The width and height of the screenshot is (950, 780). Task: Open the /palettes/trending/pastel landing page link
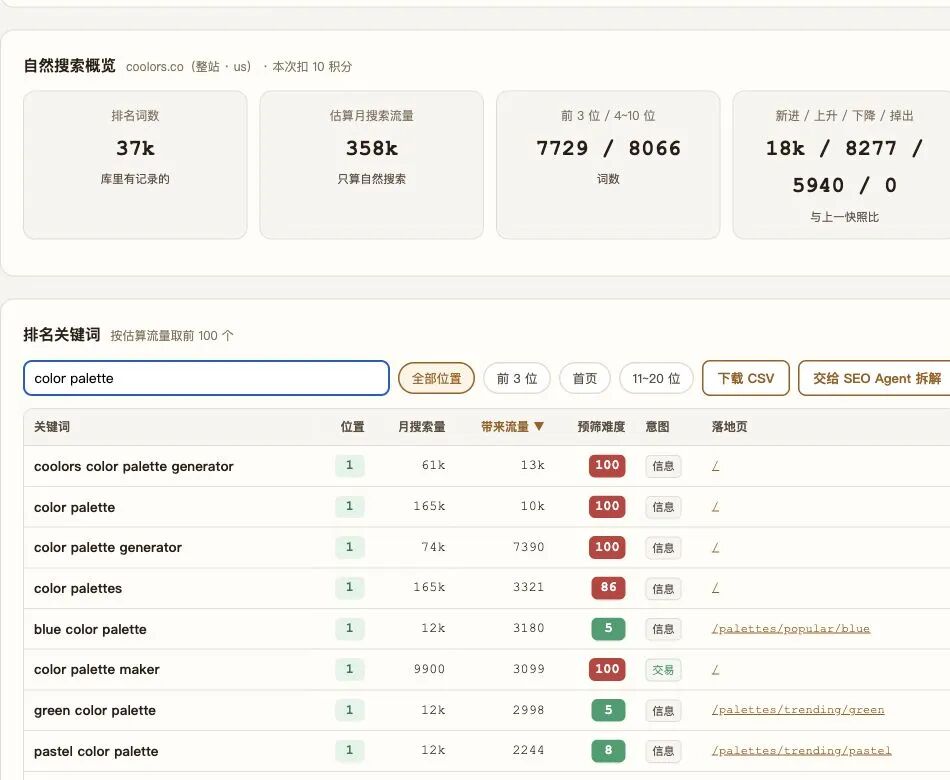pos(802,750)
